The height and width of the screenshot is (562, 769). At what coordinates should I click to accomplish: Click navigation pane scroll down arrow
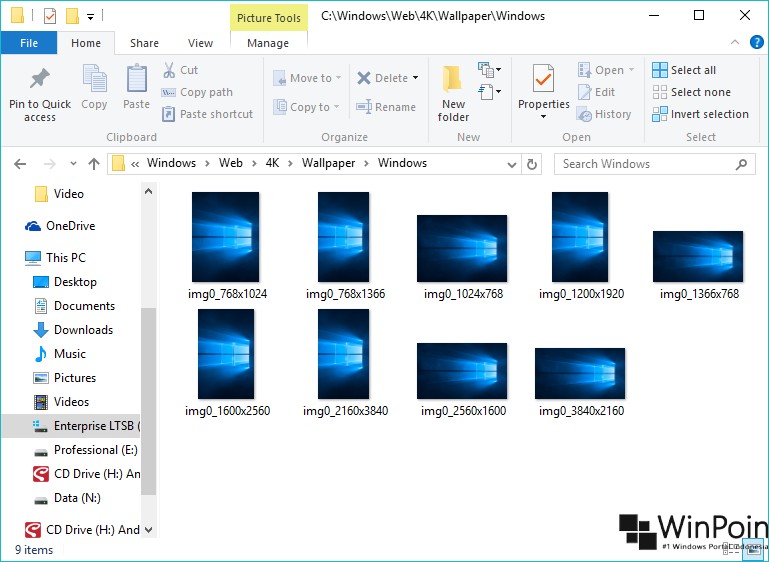coord(148,530)
